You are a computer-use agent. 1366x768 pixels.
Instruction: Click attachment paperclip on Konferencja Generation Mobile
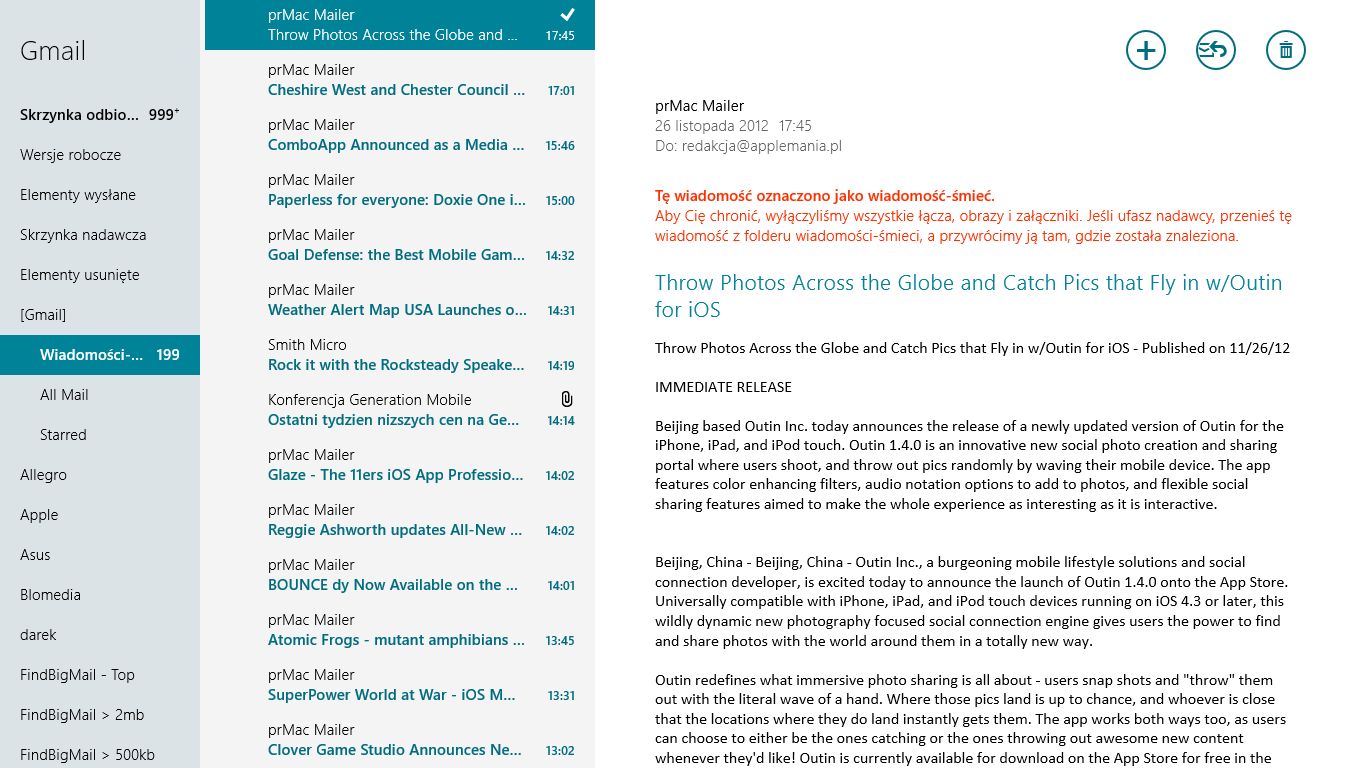pos(567,399)
